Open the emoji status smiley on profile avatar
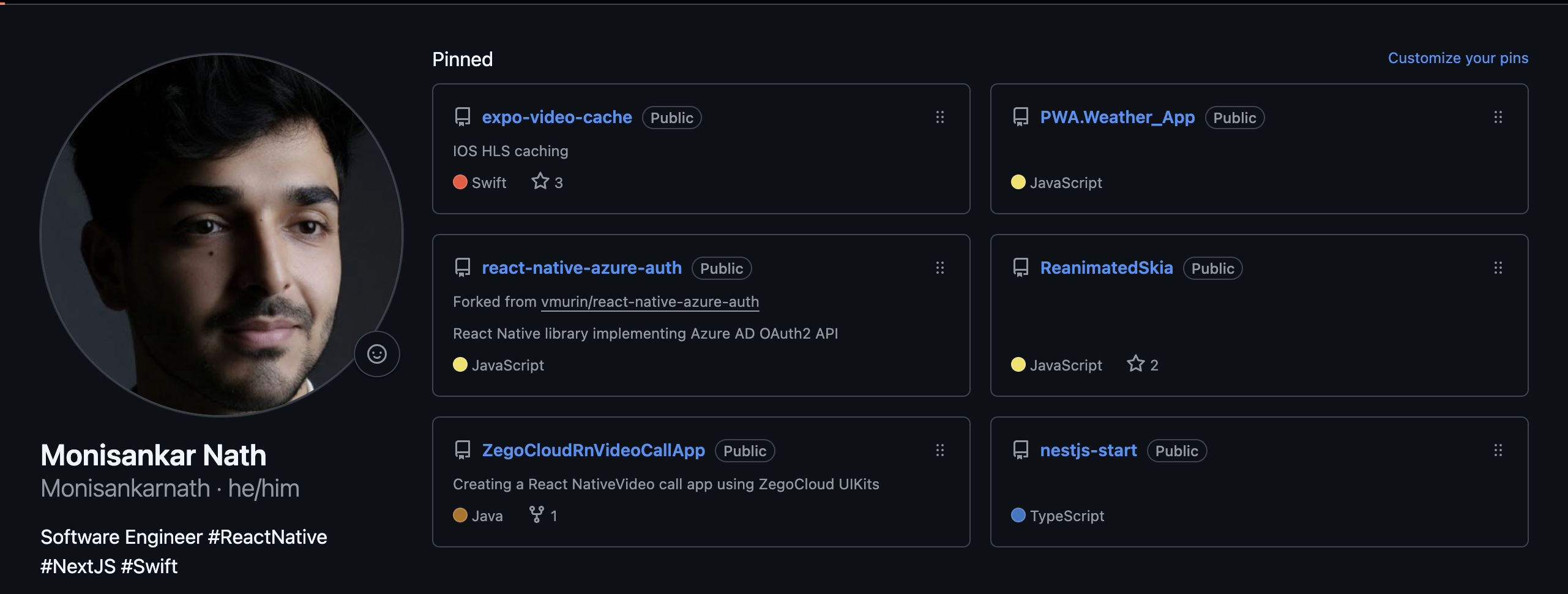The image size is (1568, 594). coord(377,354)
